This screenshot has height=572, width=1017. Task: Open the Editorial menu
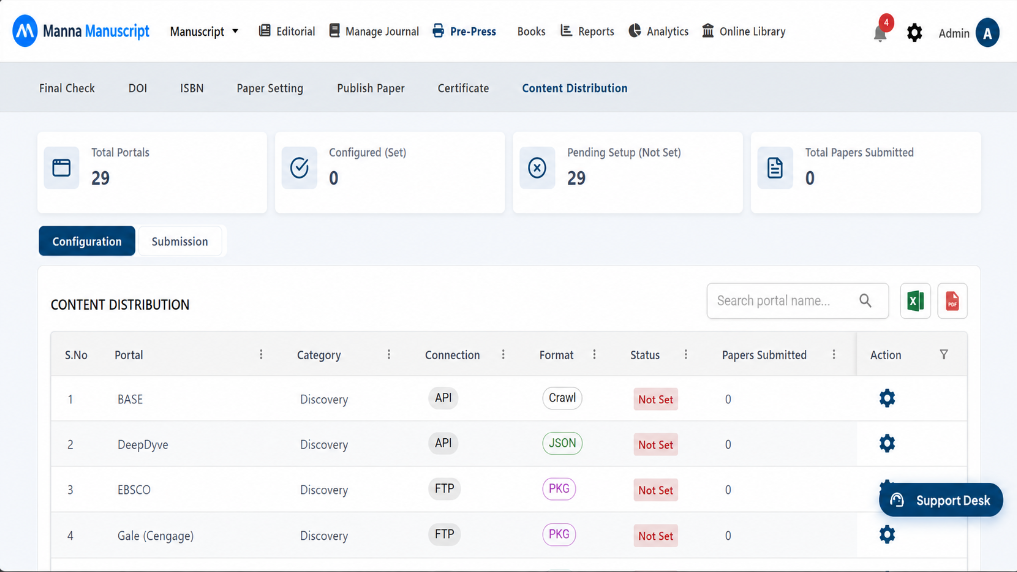click(x=287, y=31)
